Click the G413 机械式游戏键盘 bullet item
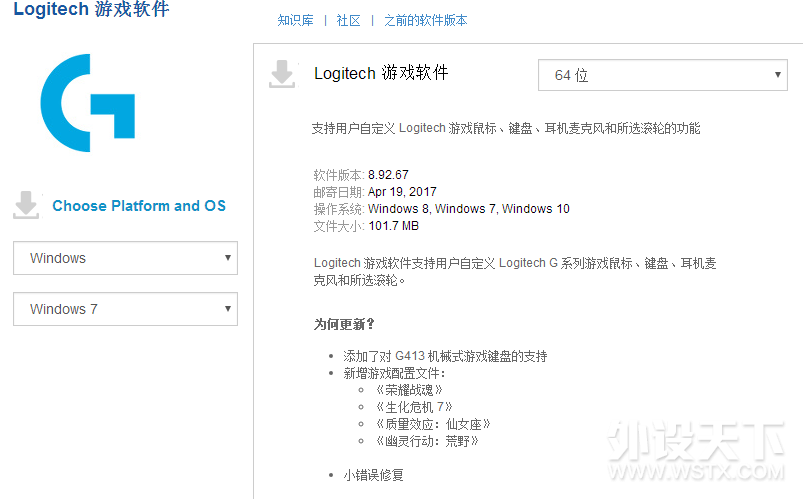This screenshot has width=803, height=499. click(445, 356)
